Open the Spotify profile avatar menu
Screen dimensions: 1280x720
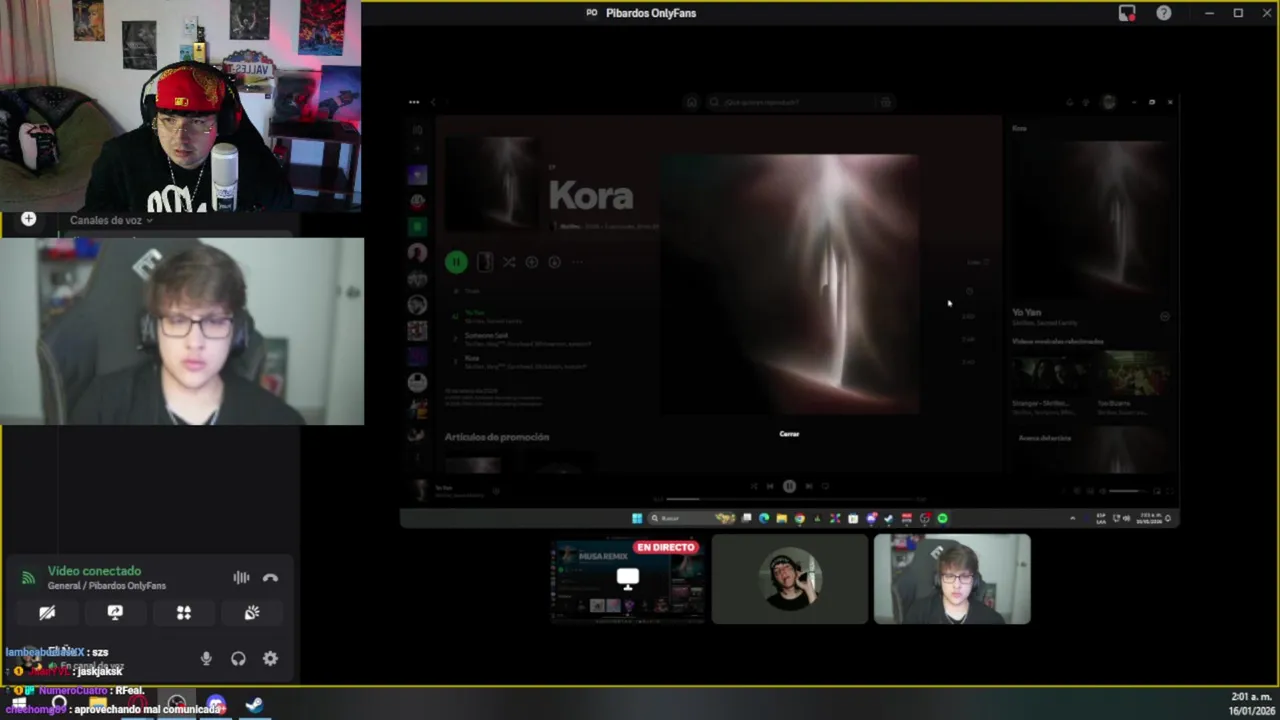(x=1108, y=102)
